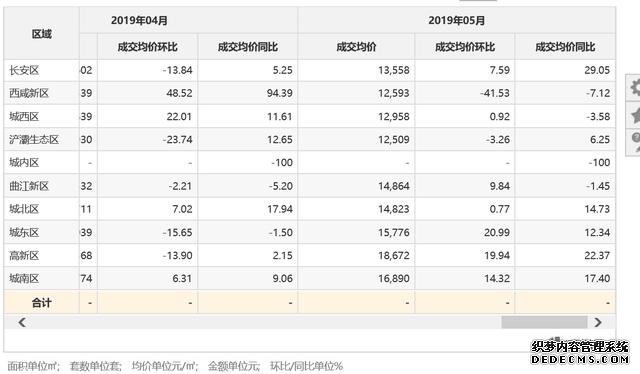Select the 曲江新区 row label

pyautogui.click(x=29, y=186)
